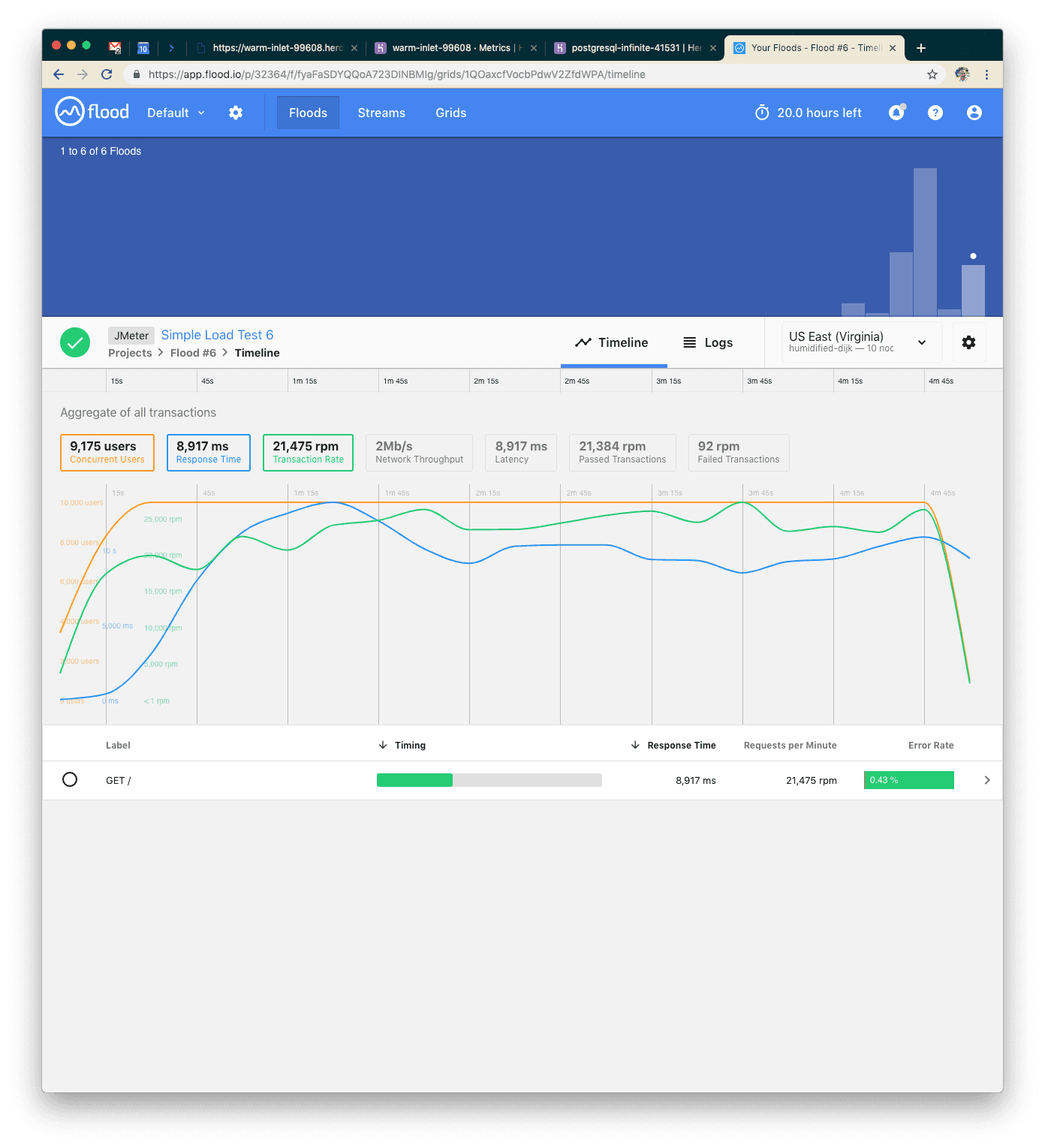
Task: Click the tallest bar in floods chart
Action: click(925, 240)
